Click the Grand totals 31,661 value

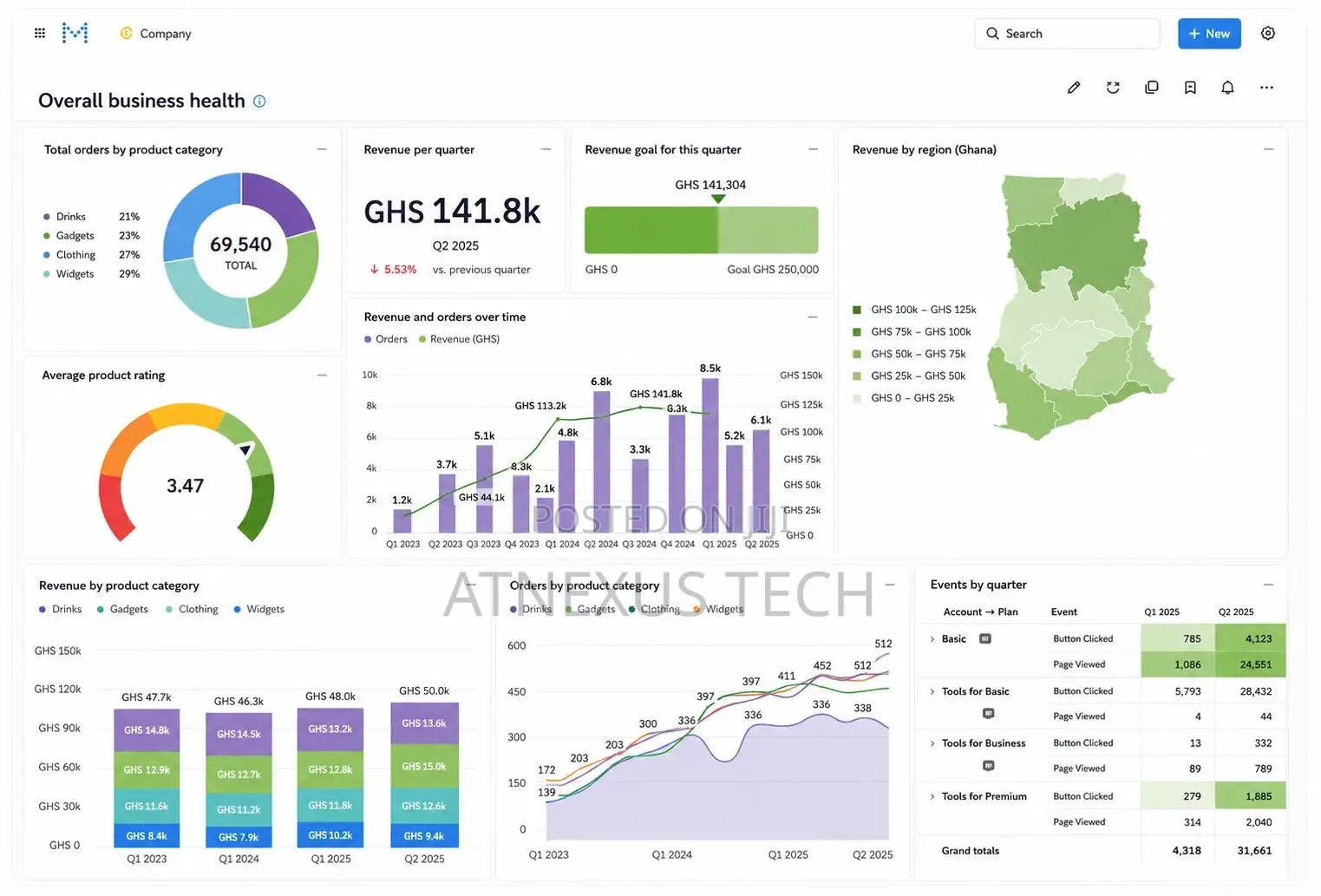pyautogui.click(x=1254, y=851)
